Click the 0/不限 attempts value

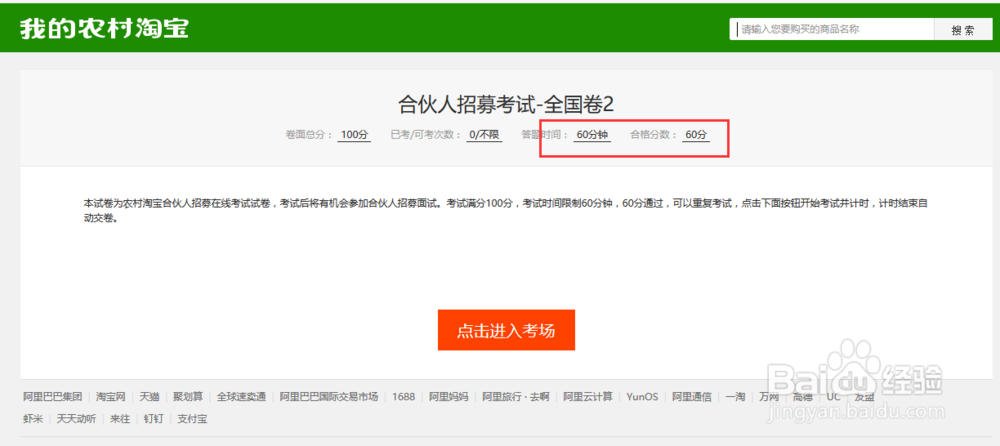point(484,135)
